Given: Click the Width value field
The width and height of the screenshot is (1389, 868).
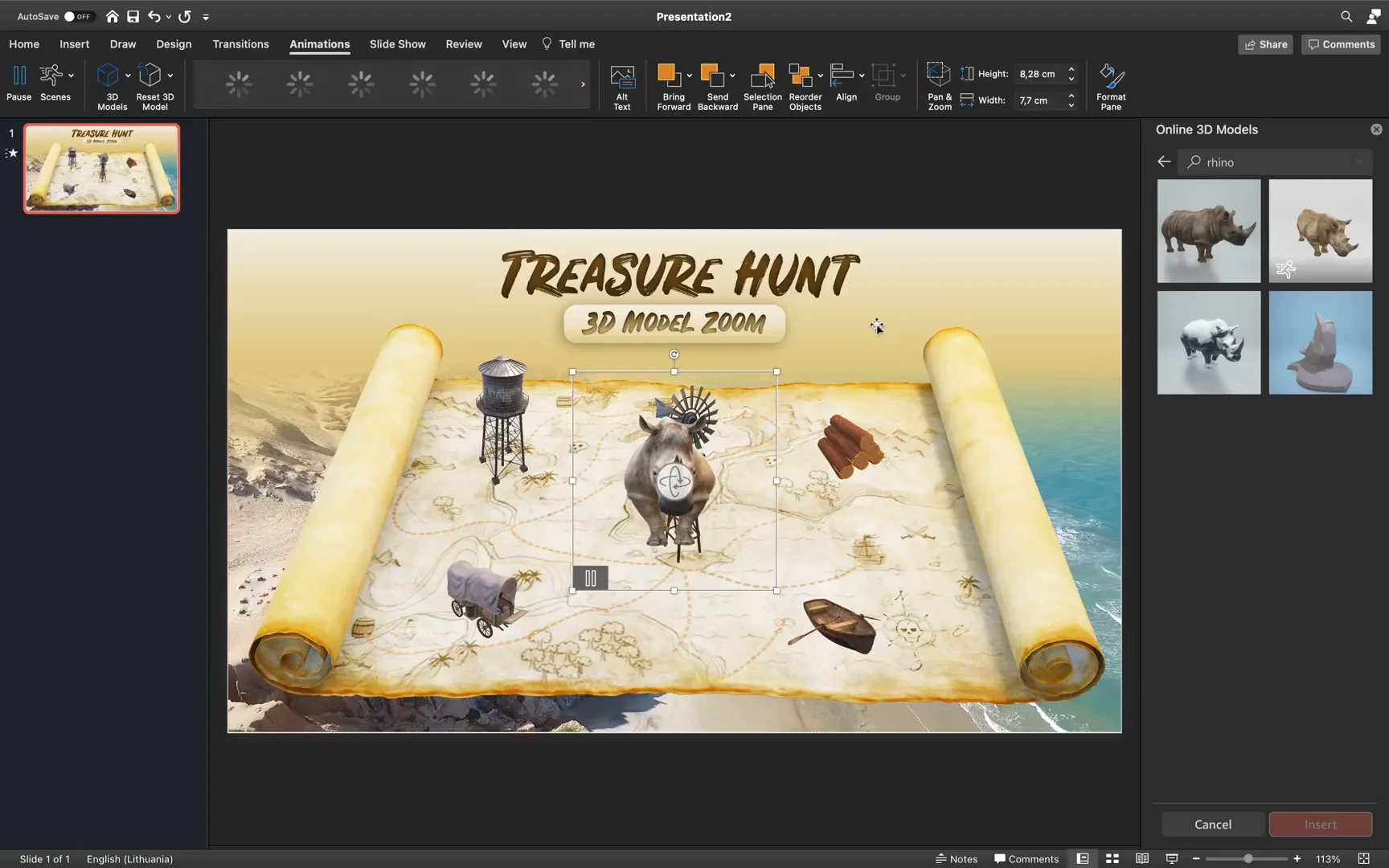Looking at the screenshot, I should click(1040, 100).
